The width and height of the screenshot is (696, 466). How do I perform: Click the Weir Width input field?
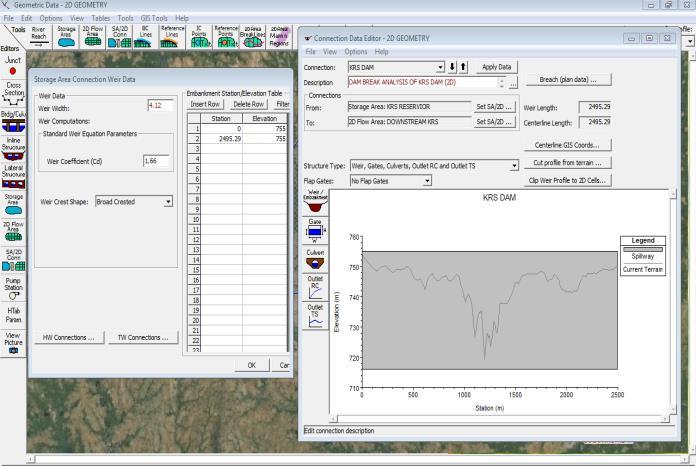[159, 104]
